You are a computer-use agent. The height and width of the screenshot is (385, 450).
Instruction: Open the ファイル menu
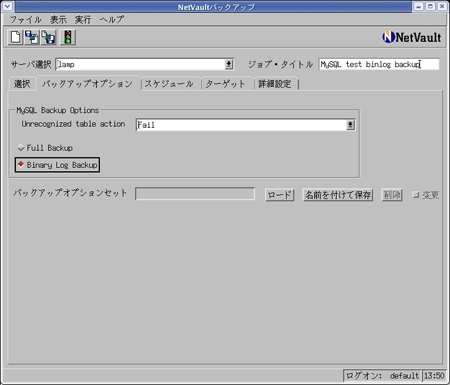pyautogui.click(x=25, y=20)
